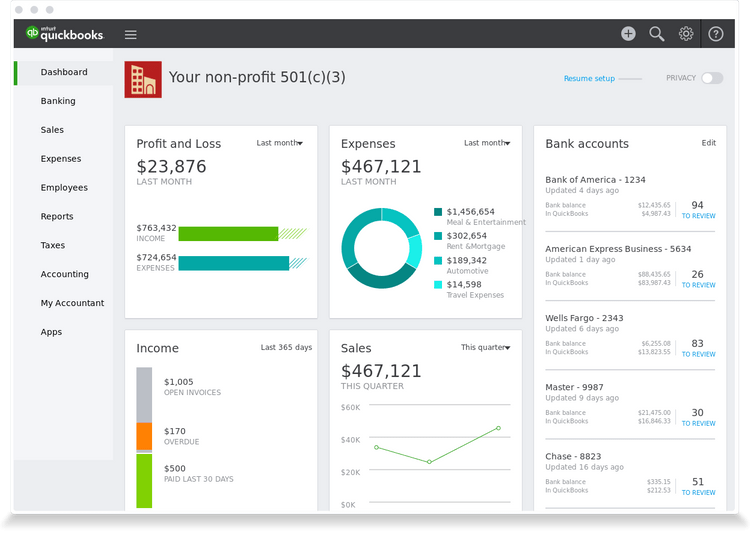Expand the Expenses Last month dropdown
Screen dimensions: 750x541
click(488, 143)
